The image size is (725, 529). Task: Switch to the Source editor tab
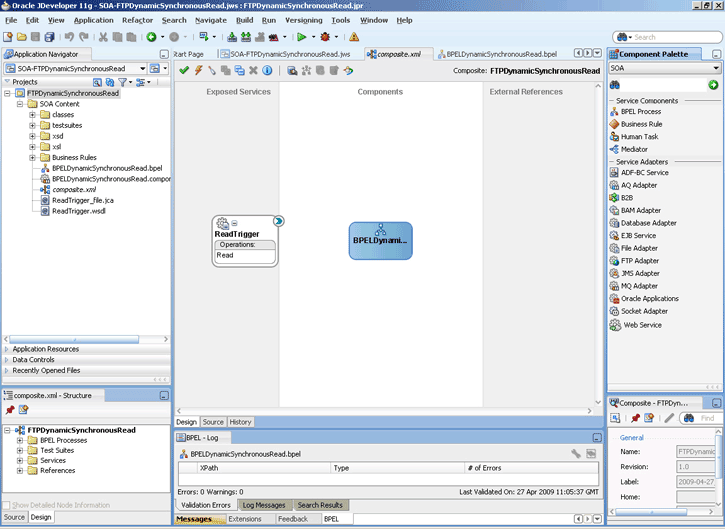(x=214, y=422)
